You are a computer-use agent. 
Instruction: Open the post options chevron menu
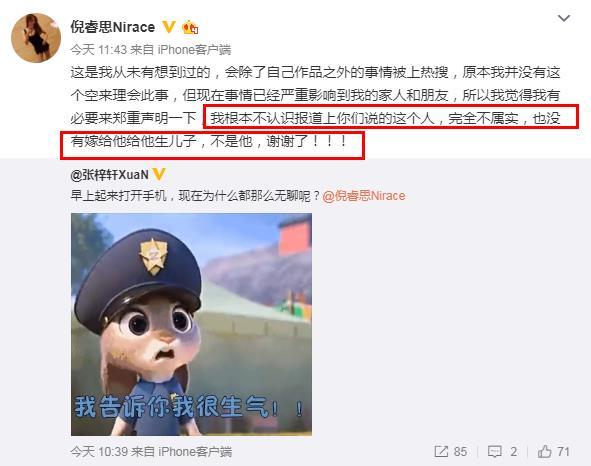(x=563, y=18)
